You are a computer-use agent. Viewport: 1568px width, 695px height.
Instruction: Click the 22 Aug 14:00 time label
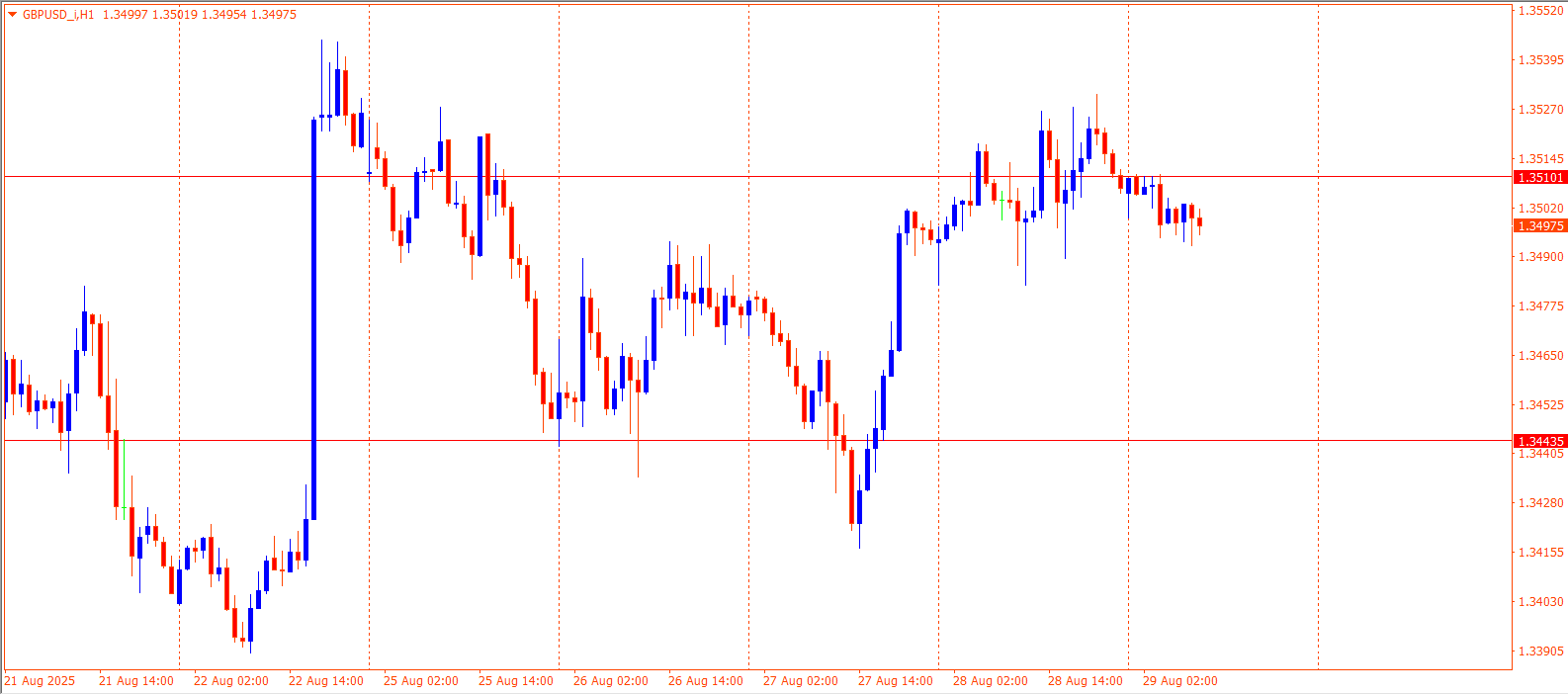click(326, 681)
